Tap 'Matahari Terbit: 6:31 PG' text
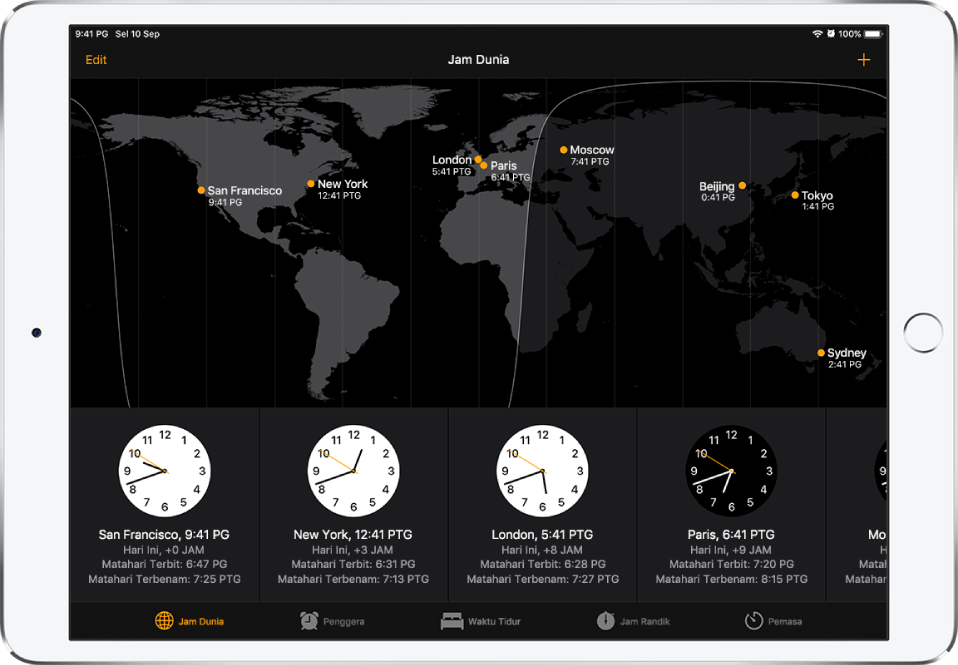 [x=353, y=564]
